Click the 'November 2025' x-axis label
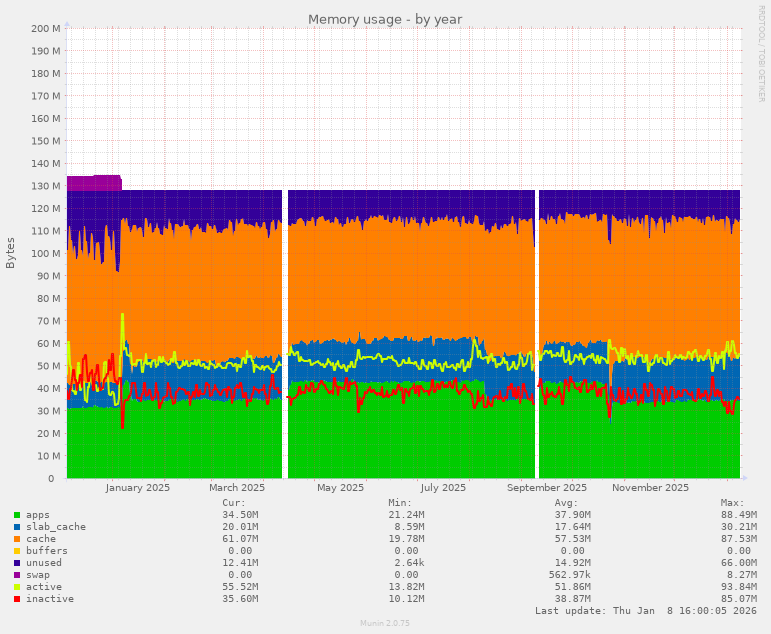 click(650, 487)
